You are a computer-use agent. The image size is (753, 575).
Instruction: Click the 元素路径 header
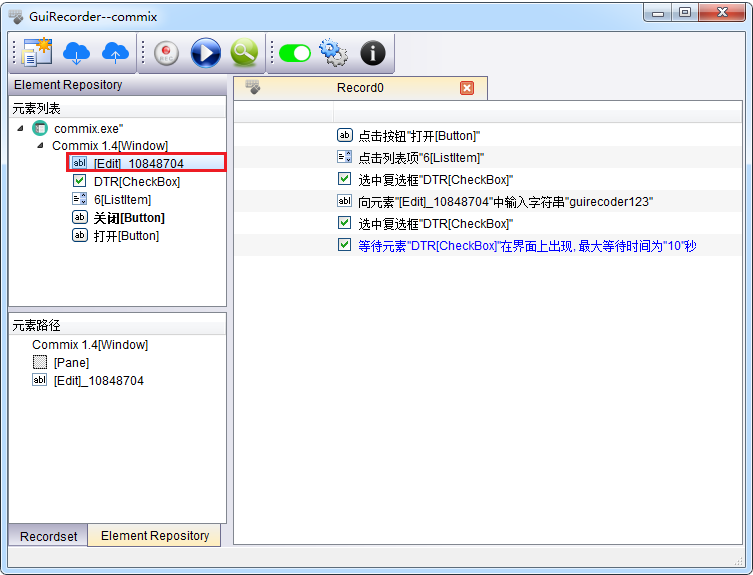click(118, 326)
